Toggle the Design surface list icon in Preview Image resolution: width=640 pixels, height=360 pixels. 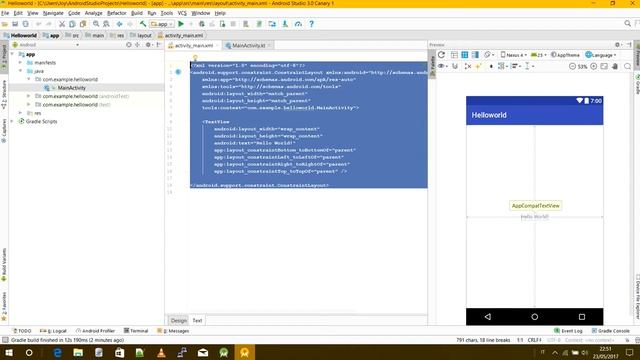pyautogui.click(x=454, y=55)
